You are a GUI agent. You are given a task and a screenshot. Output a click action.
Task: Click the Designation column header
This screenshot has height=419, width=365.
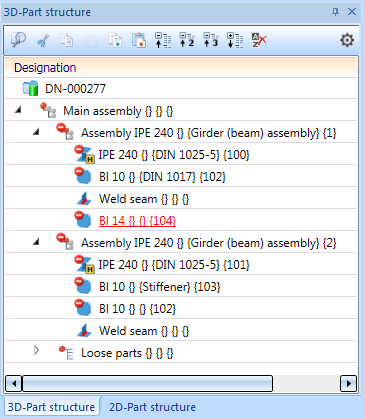[x=181, y=68]
